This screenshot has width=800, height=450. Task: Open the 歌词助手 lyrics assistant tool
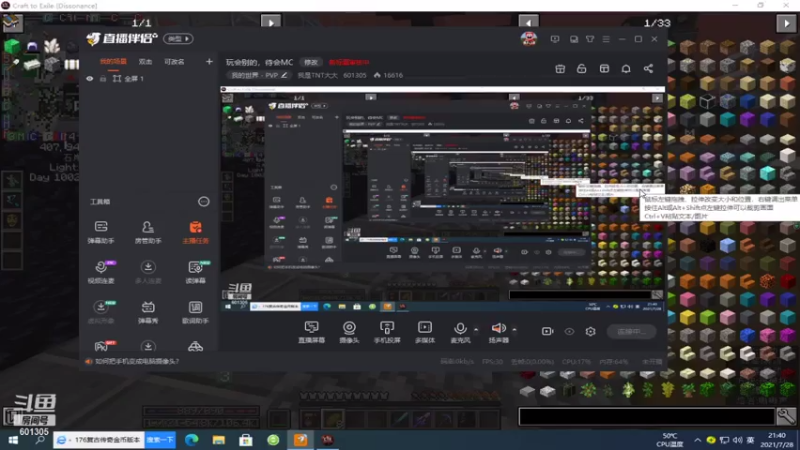(x=195, y=312)
